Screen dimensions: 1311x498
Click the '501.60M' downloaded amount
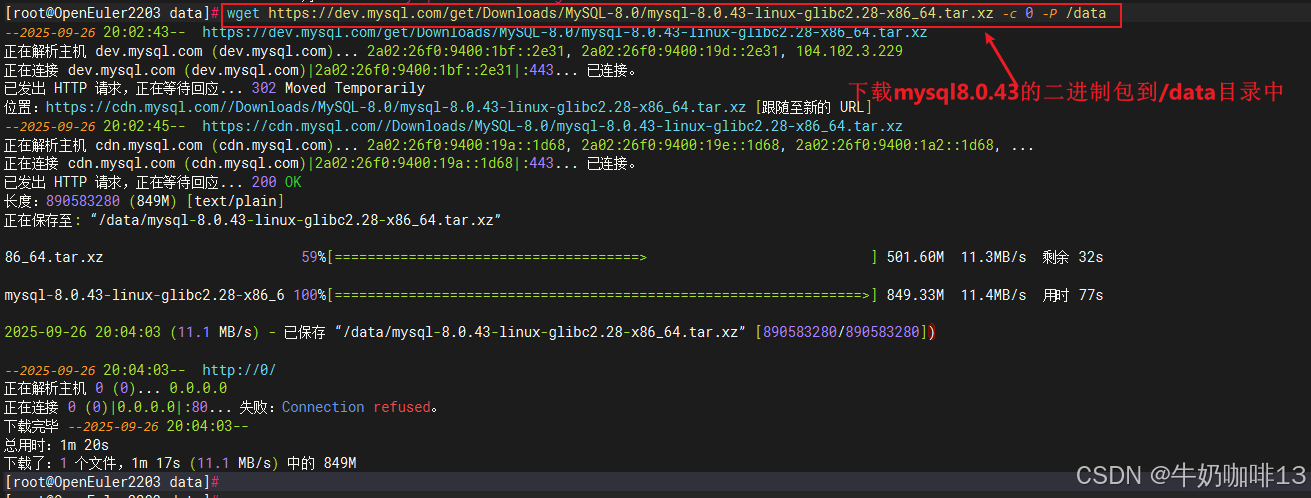(915, 257)
